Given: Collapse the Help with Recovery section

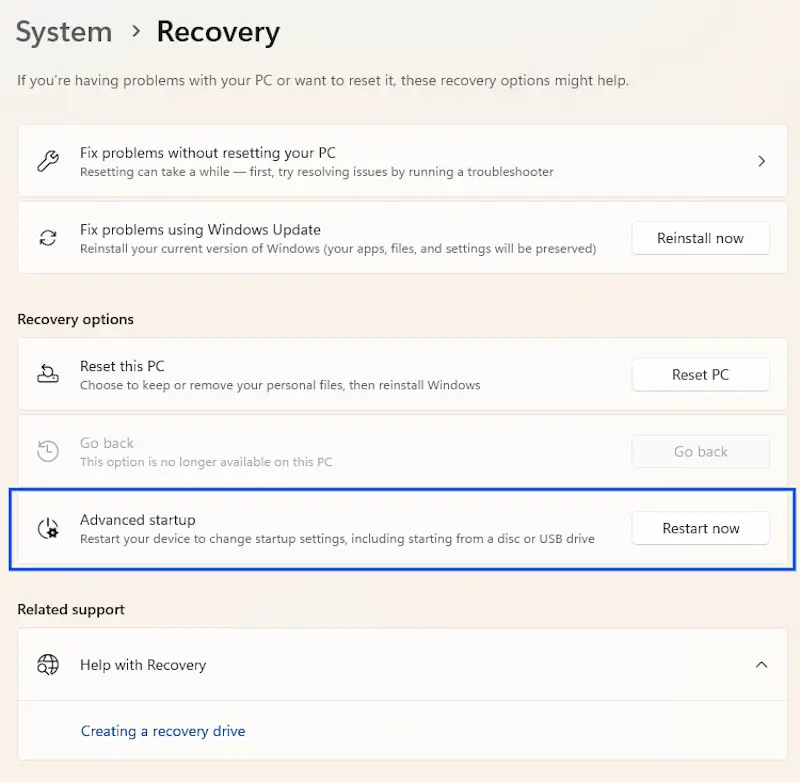Looking at the screenshot, I should 761,664.
